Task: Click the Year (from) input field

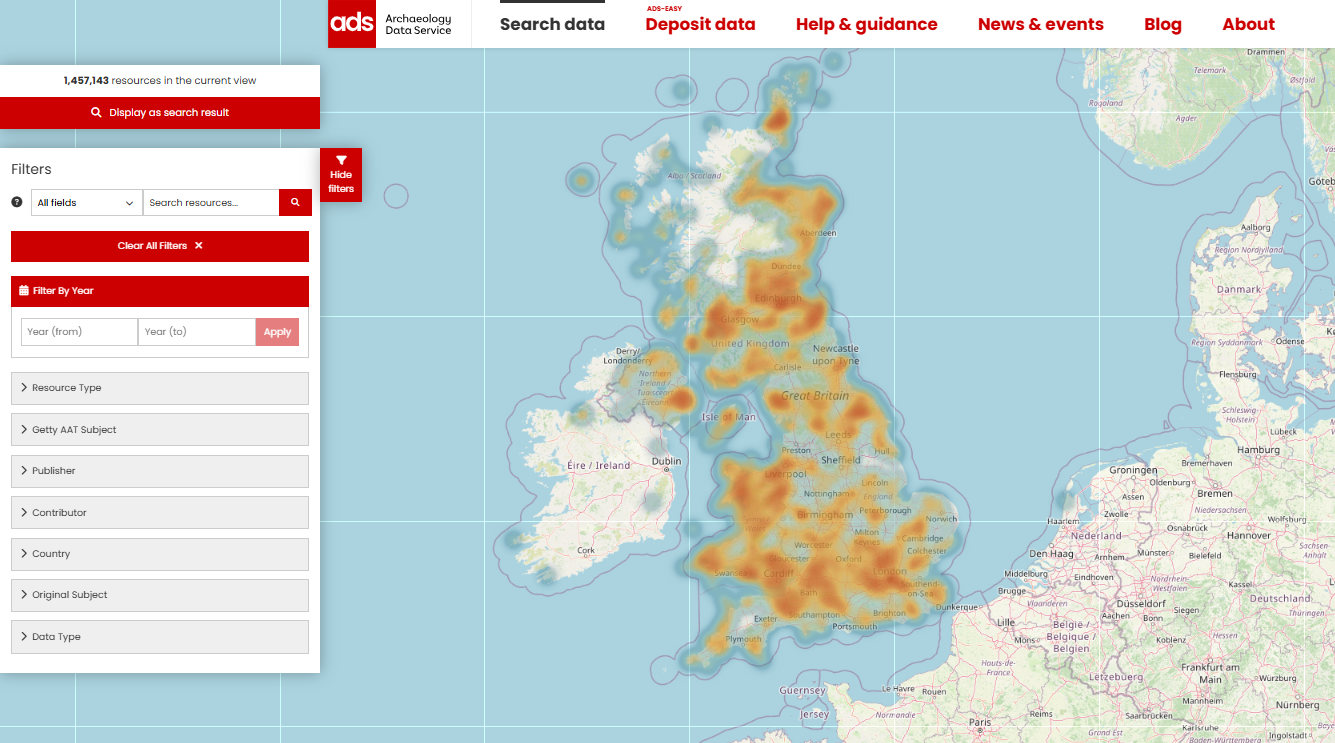Action: click(x=79, y=332)
